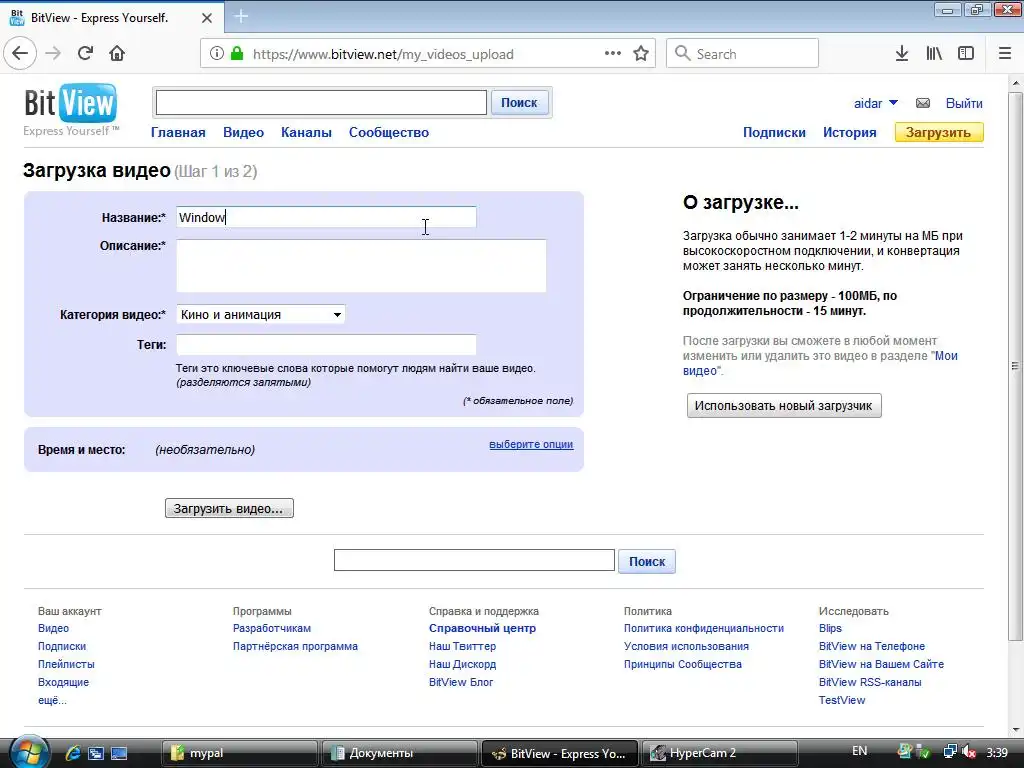Open the Категория видео dropdown
This screenshot has height=768, width=1024.
point(261,314)
